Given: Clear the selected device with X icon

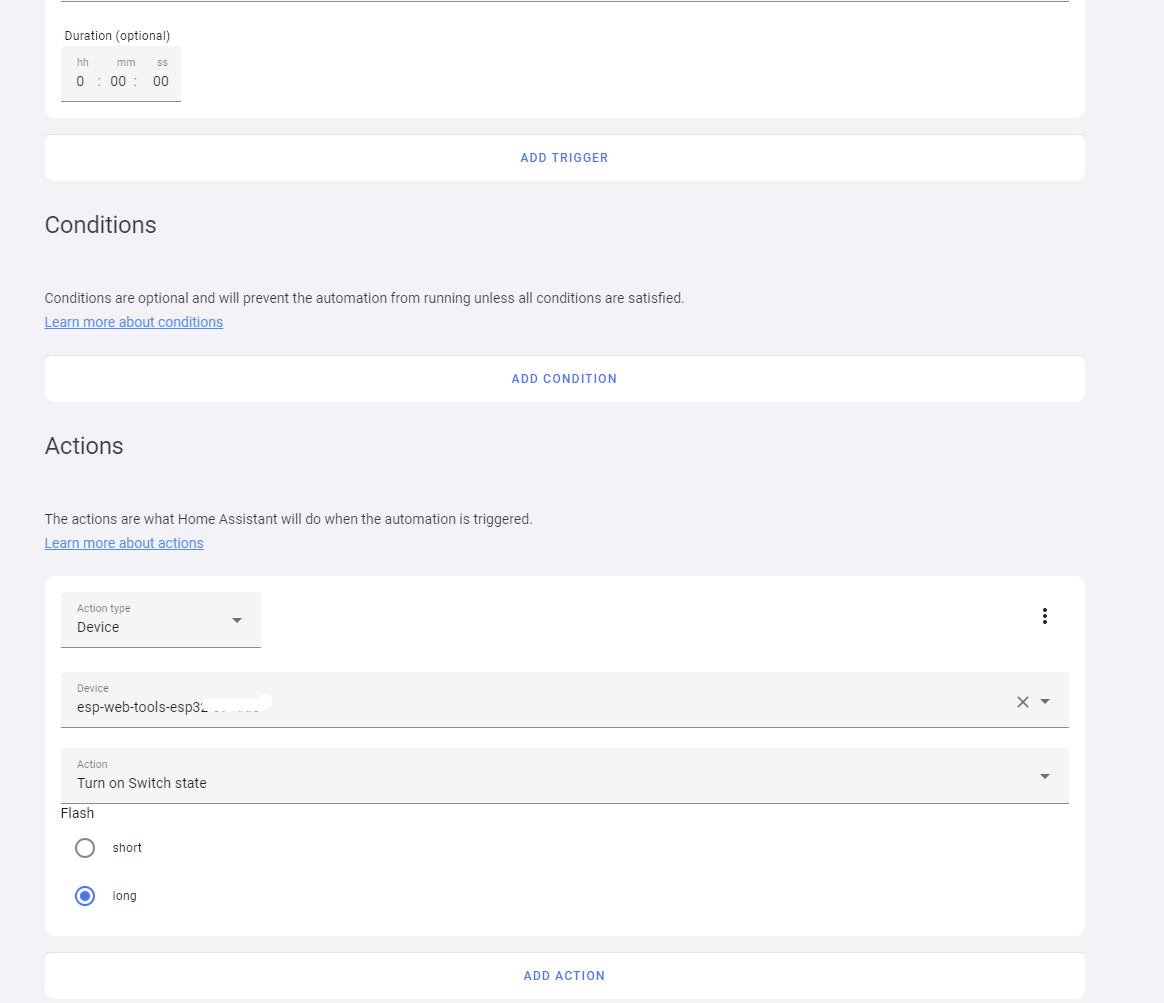Looking at the screenshot, I should 1022,702.
